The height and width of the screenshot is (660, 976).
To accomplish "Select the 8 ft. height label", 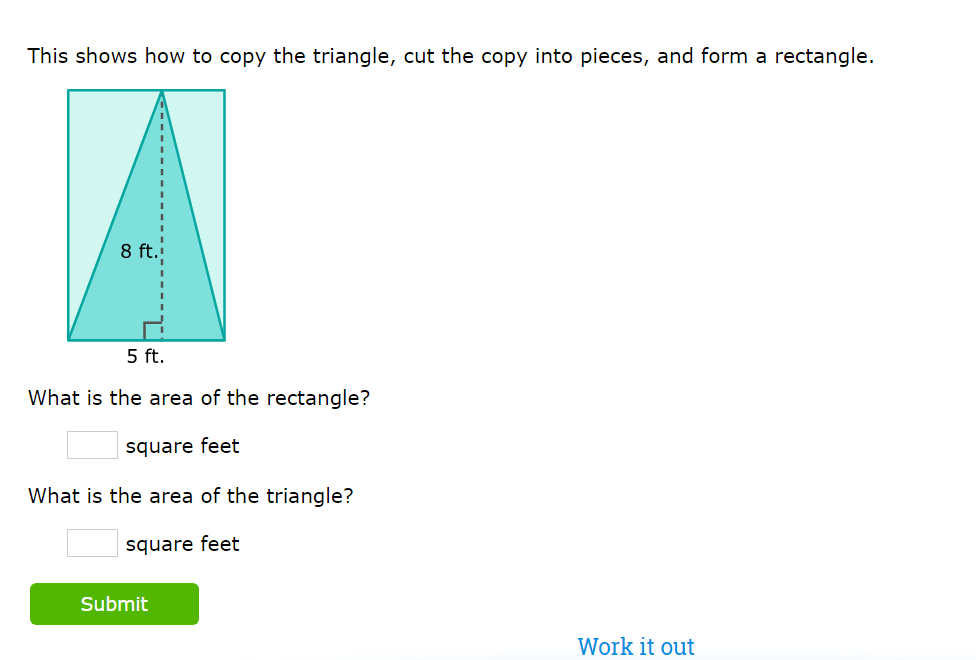I will tap(139, 251).
